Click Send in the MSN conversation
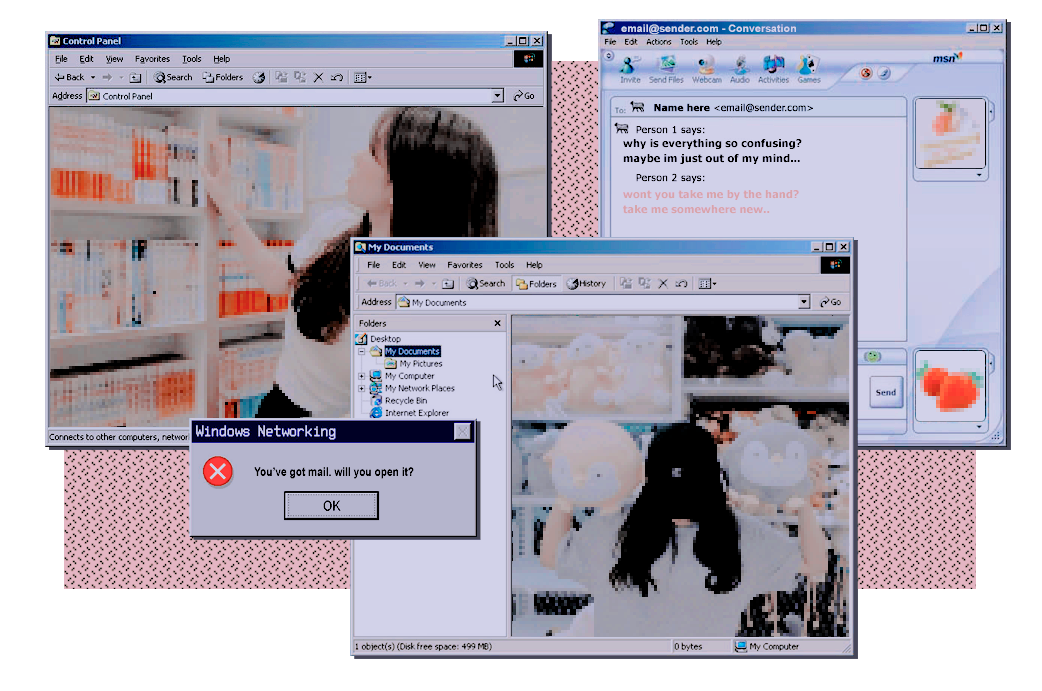This screenshot has width=1042, height=691. [884, 391]
